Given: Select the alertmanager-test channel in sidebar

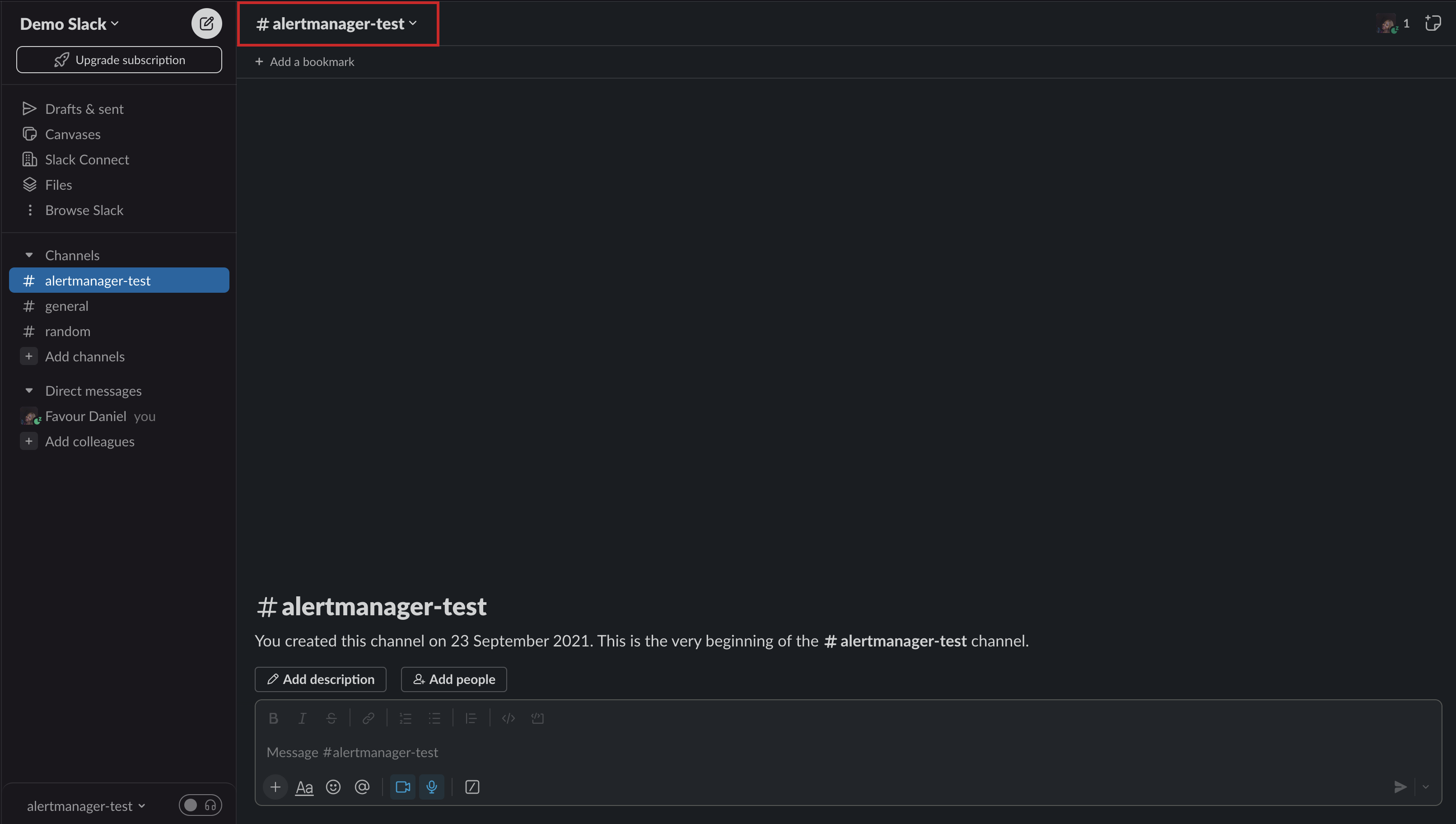Looking at the screenshot, I should pos(119,281).
